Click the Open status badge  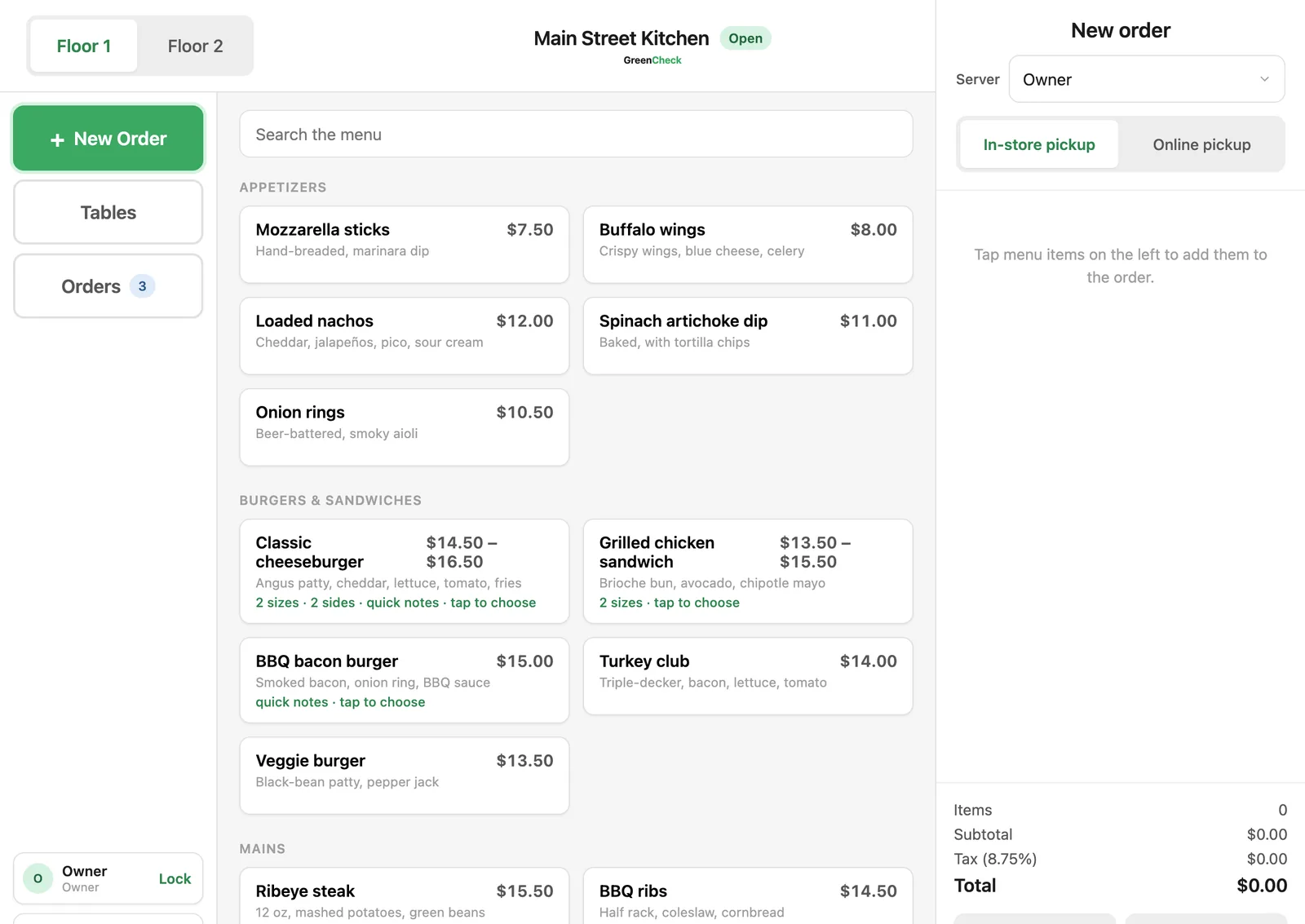[x=745, y=38]
